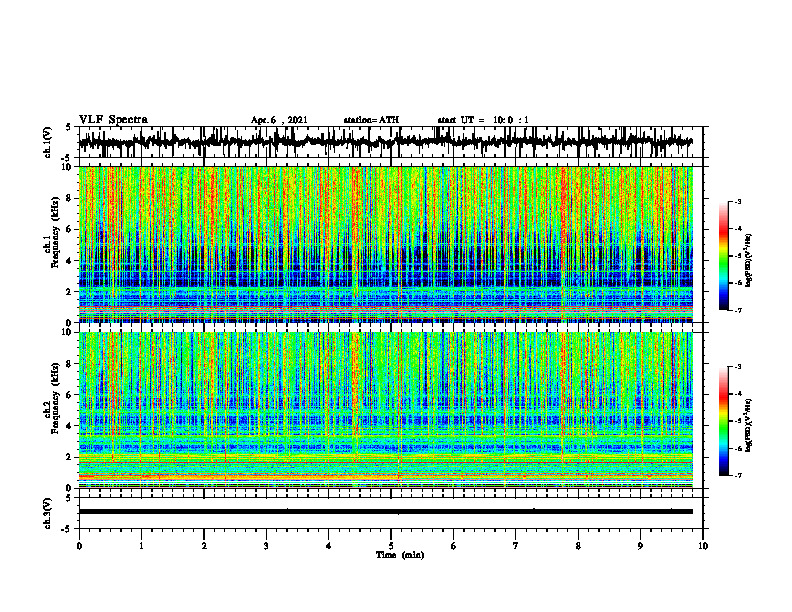Viewport: 792px width, 612px height.
Task: Click the ch.1 colorbar log(PSD) label
Action: click(749, 260)
